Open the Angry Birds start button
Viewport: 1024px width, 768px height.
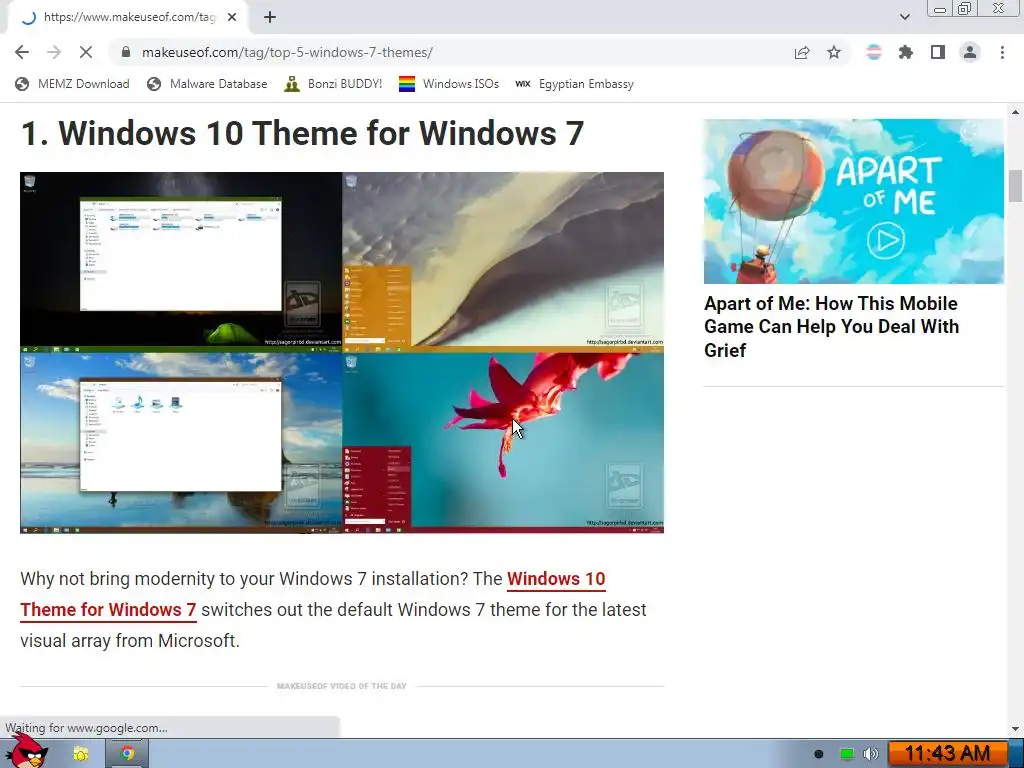(27, 752)
